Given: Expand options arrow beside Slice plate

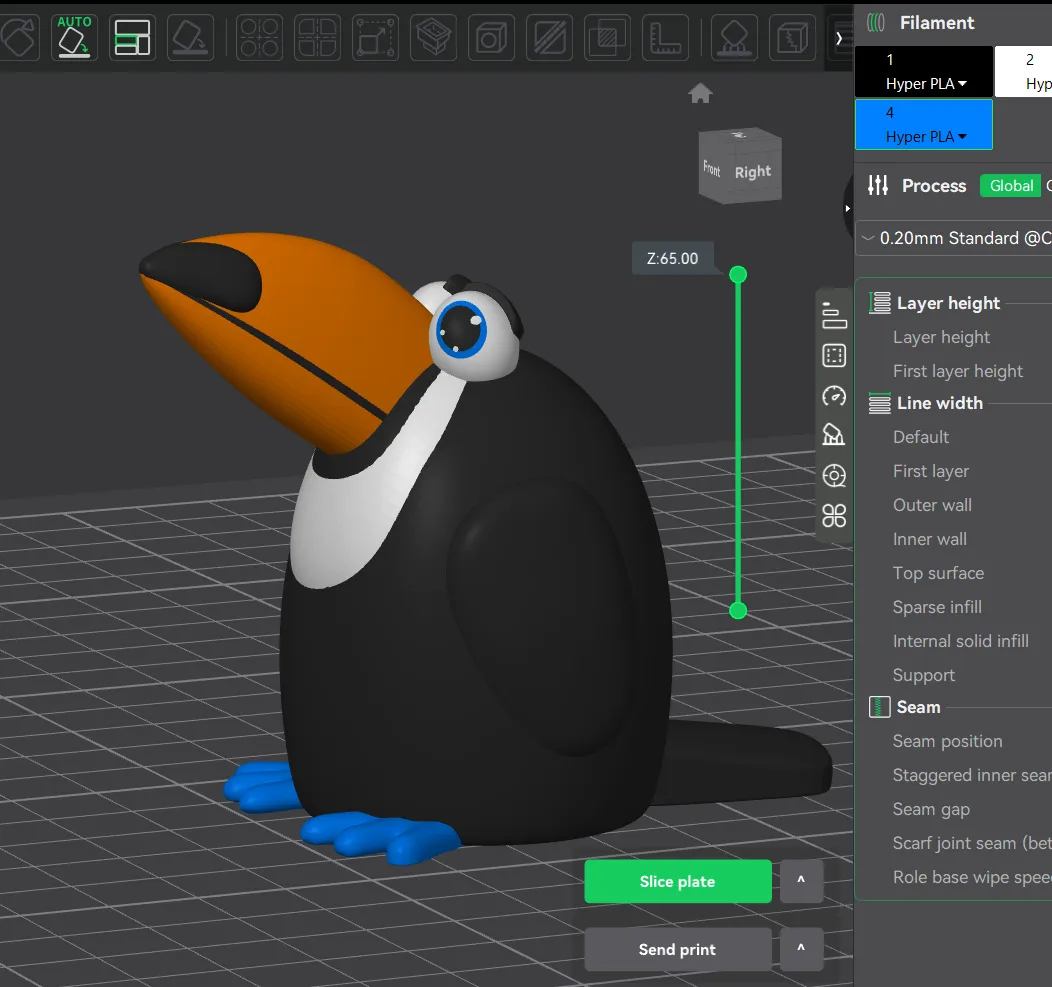Looking at the screenshot, I should 800,881.
